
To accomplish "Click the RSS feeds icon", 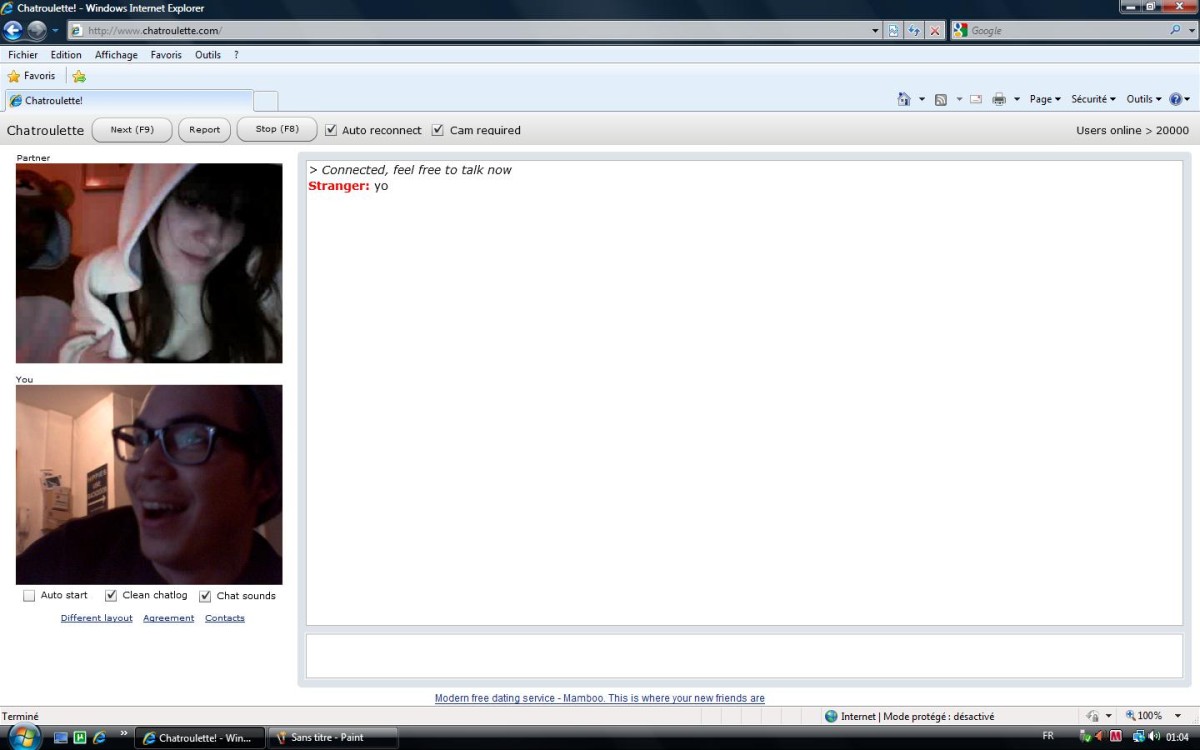I will tap(941, 99).
